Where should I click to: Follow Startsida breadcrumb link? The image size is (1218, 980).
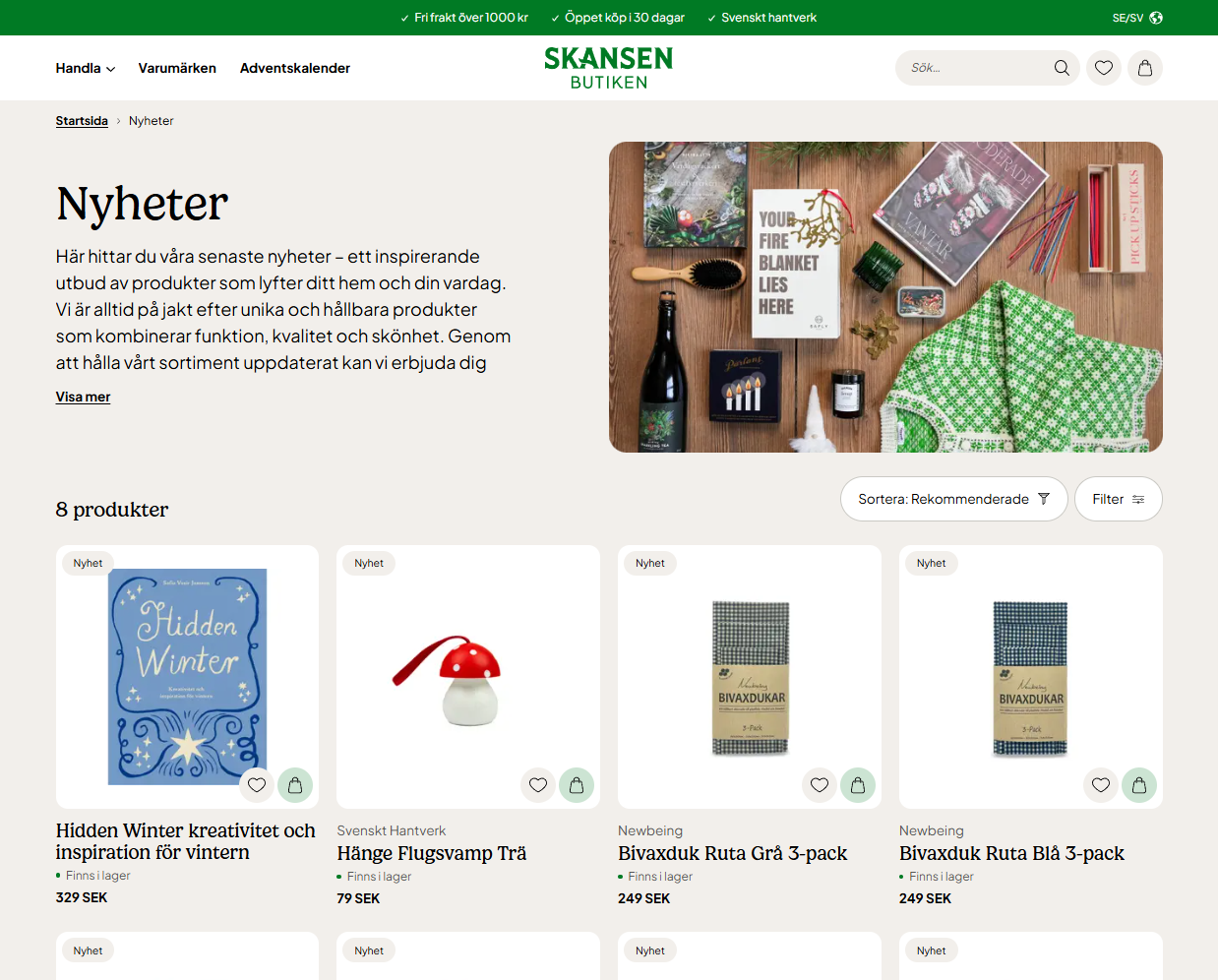82,121
